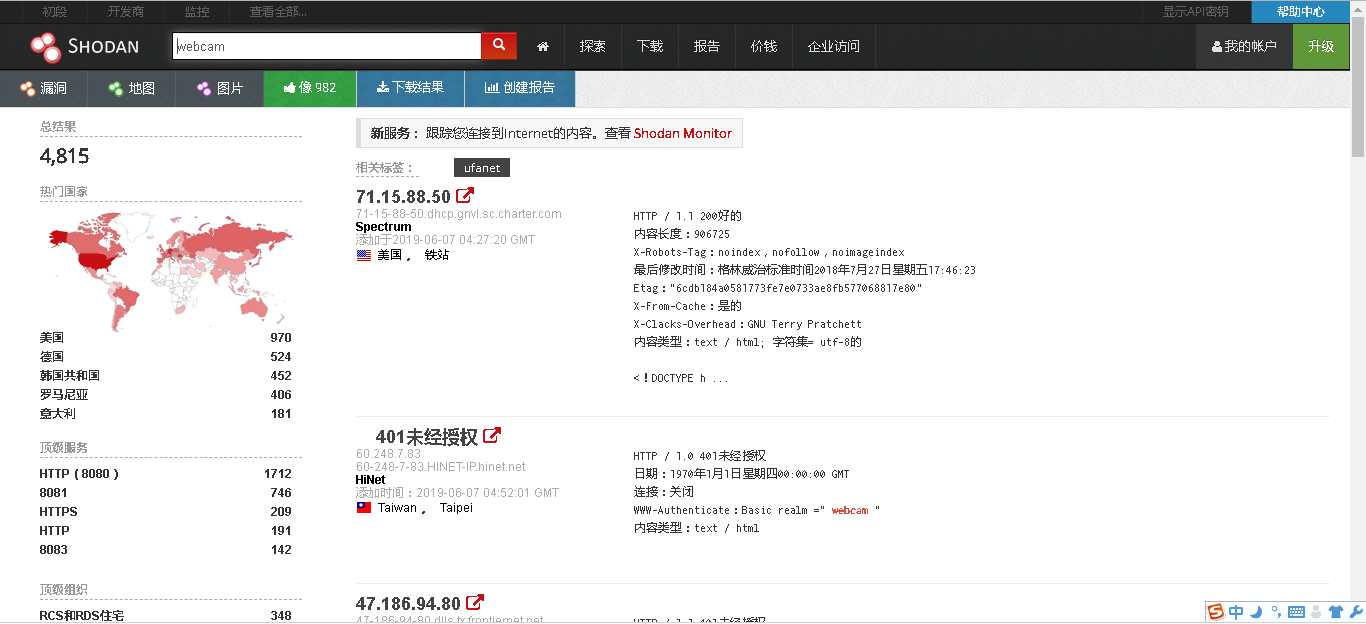Open result IP 47.186.94.80
The image size is (1366, 624).
click(408, 603)
